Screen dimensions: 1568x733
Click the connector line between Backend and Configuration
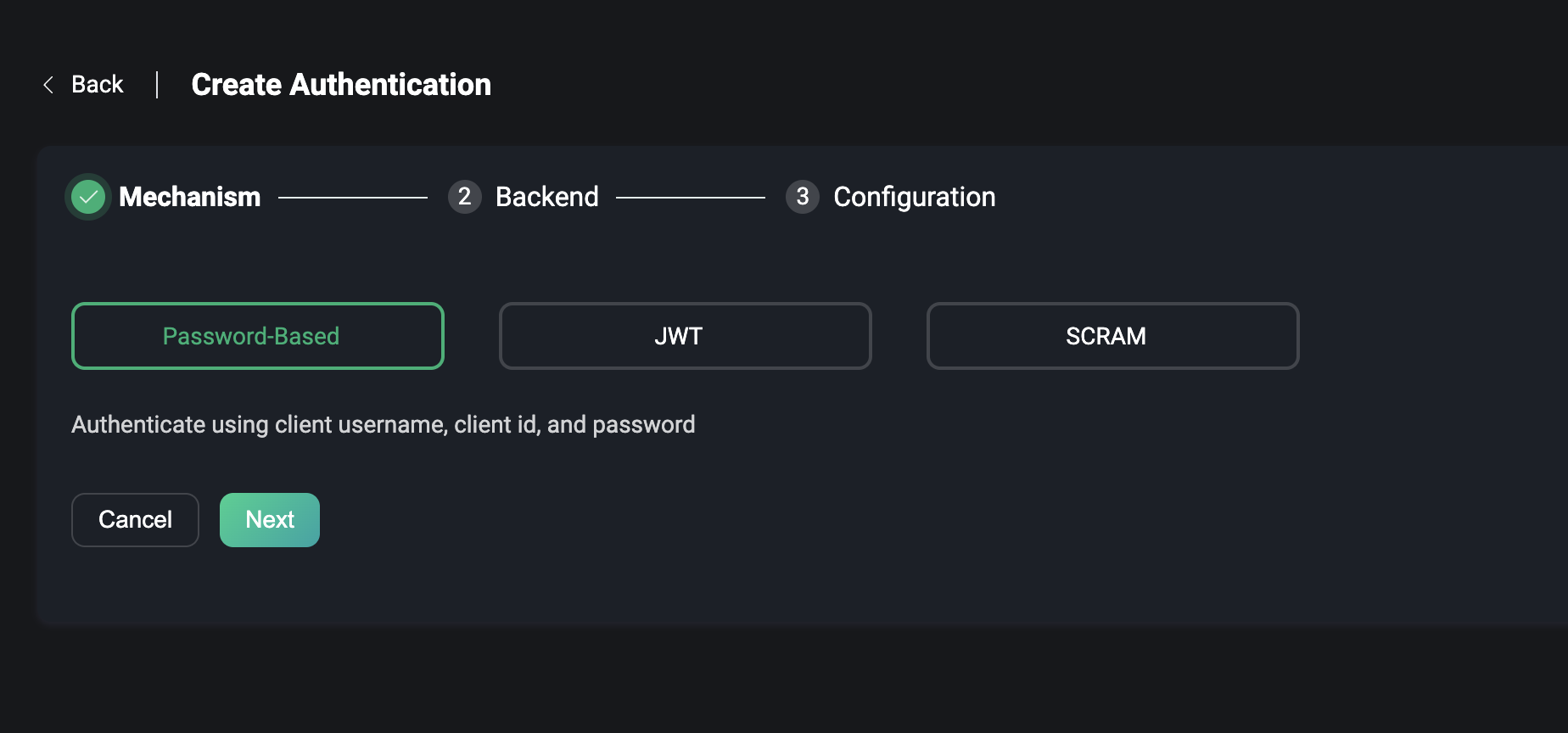691,198
